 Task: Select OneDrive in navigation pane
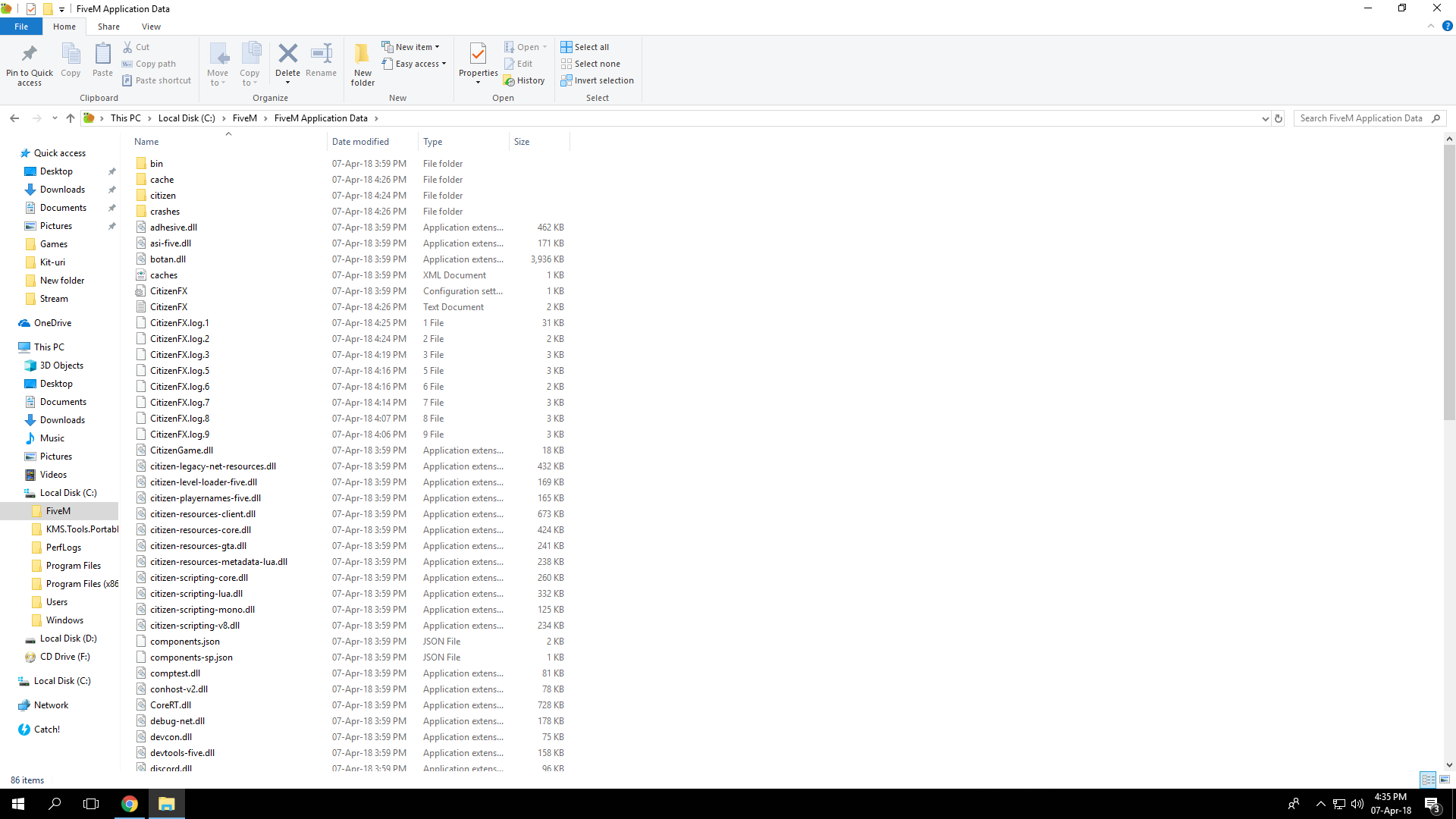pyautogui.click(x=52, y=323)
